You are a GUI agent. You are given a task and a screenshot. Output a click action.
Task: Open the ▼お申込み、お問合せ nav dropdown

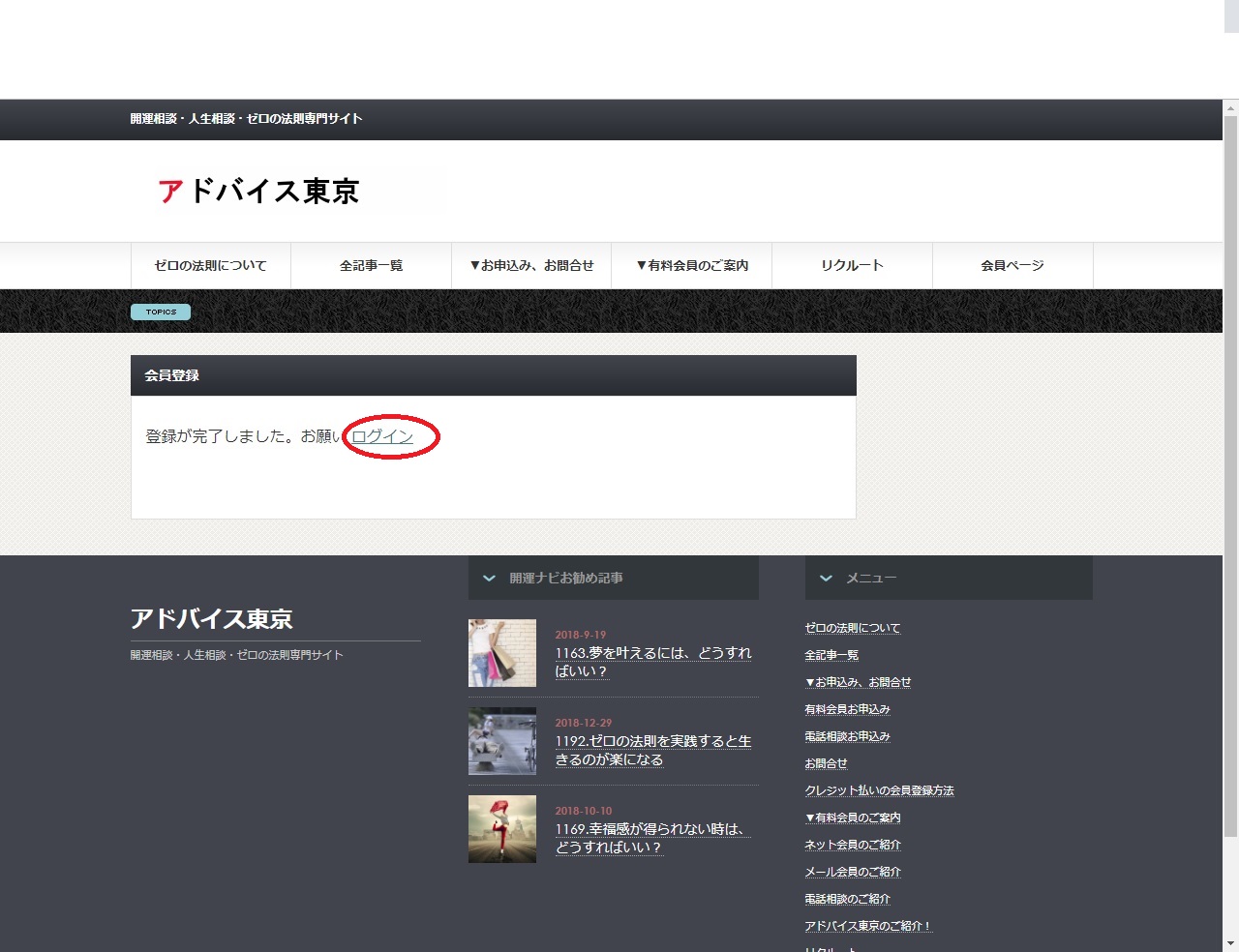[x=531, y=266]
